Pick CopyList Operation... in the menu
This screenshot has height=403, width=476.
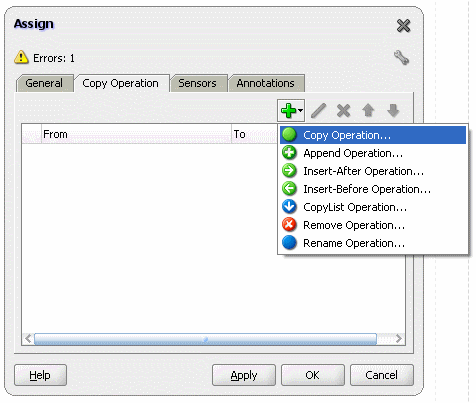click(x=373, y=207)
